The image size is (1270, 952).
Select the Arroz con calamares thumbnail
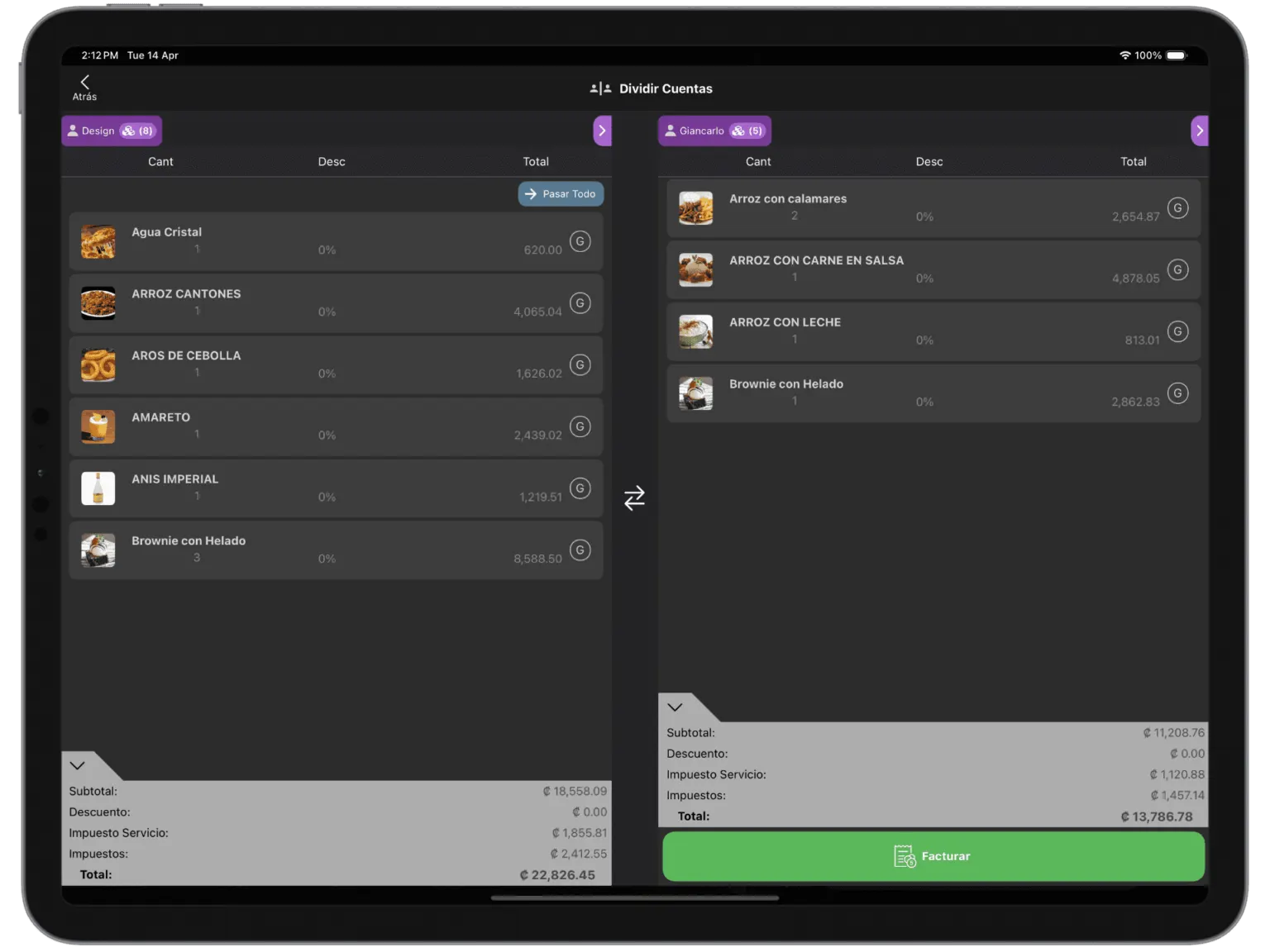pos(695,208)
